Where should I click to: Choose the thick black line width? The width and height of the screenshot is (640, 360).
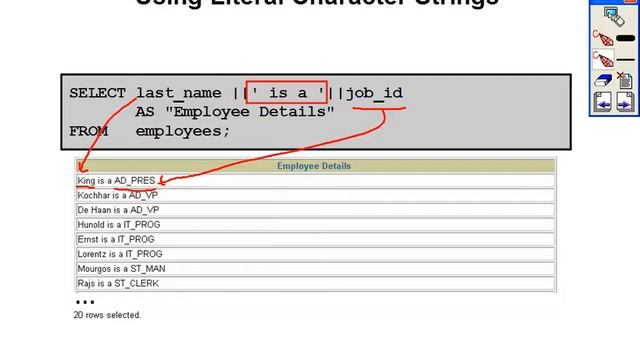click(625, 38)
